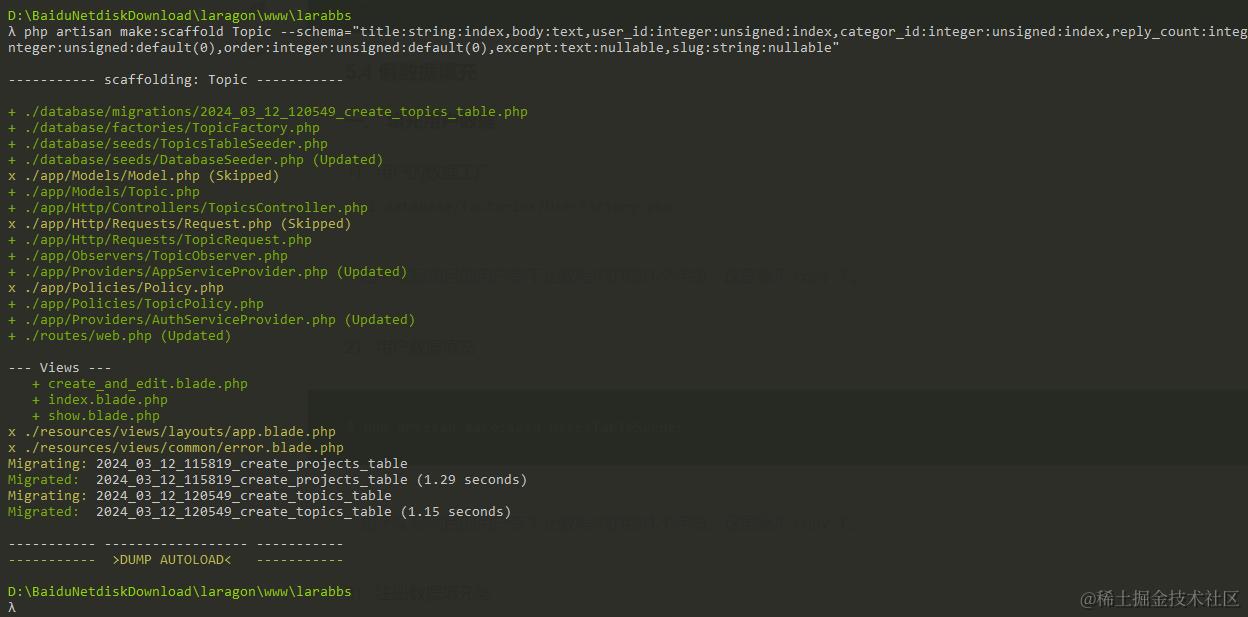Select AuthServiceProvider.php (Updated) line
The width and height of the screenshot is (1248, 617).
[x=212, y=320]
